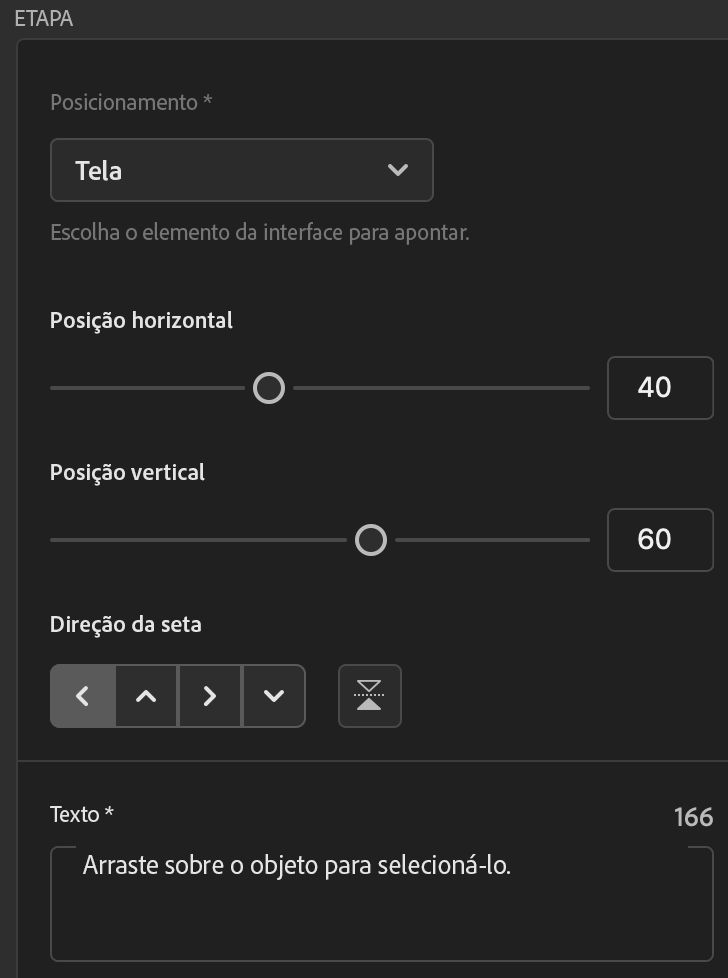Click the vertical position value field showing 60
The height and width of the screenshot is (978, 728).
(x=660, y=540)
